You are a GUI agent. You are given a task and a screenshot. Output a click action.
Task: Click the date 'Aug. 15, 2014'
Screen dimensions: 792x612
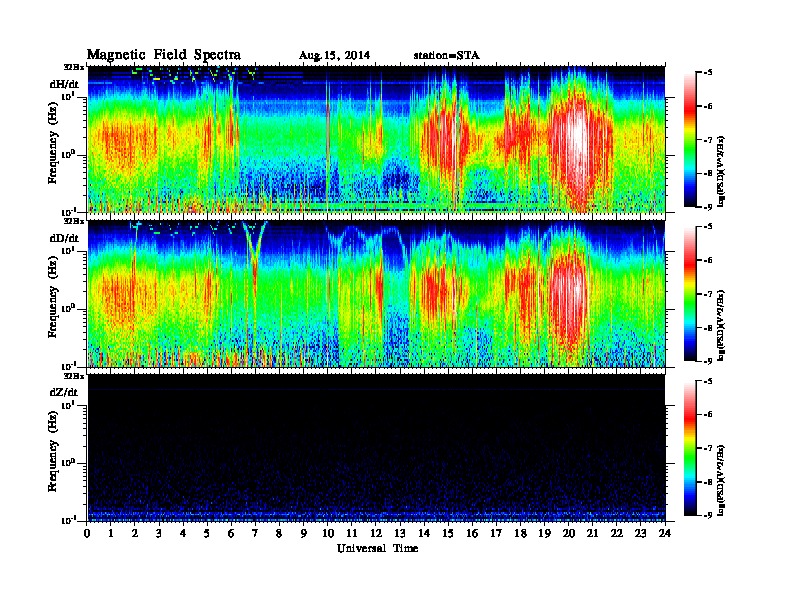(x=334, y=56)
